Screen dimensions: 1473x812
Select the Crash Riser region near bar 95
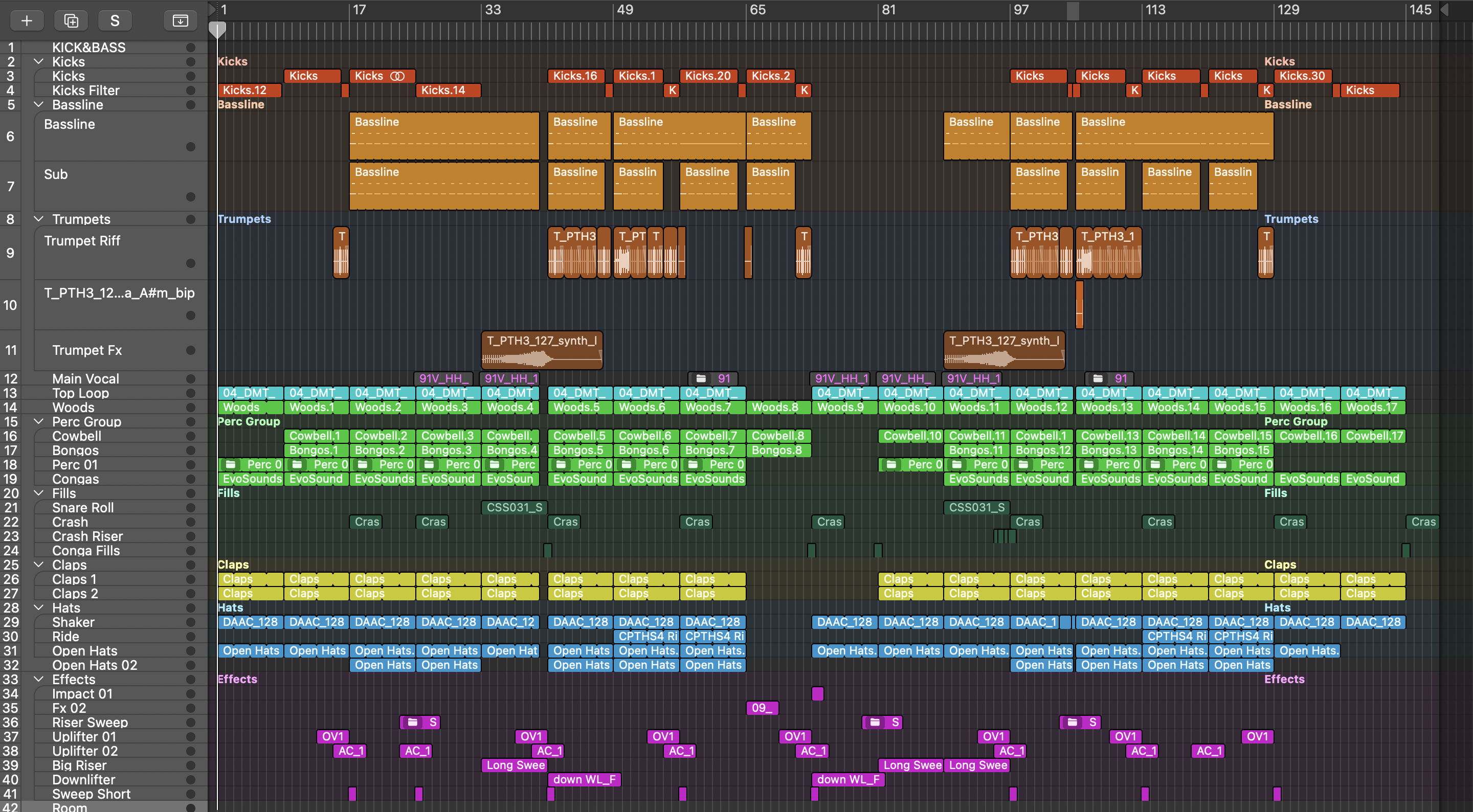pyautogui.click(x=1005, y=536)
